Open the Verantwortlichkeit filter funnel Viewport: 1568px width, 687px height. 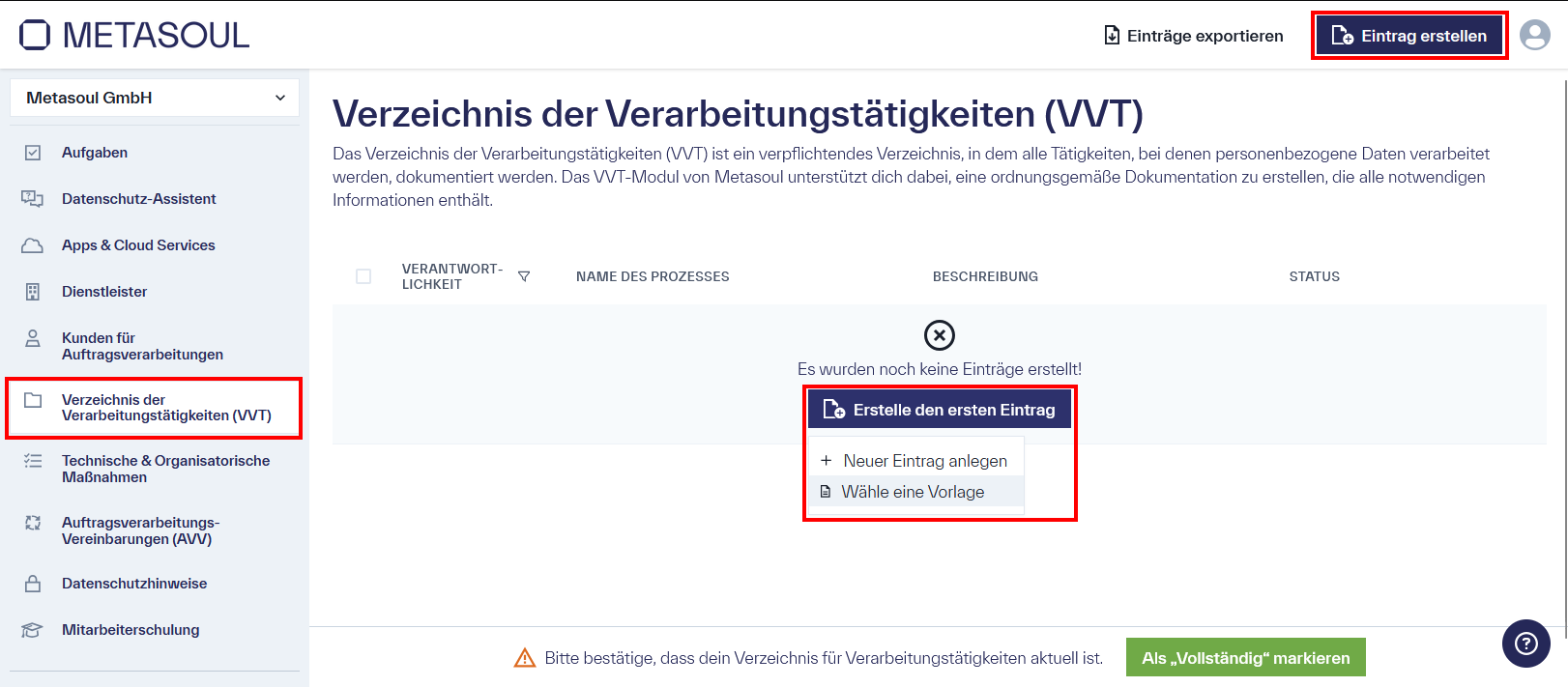pos(524,276)
